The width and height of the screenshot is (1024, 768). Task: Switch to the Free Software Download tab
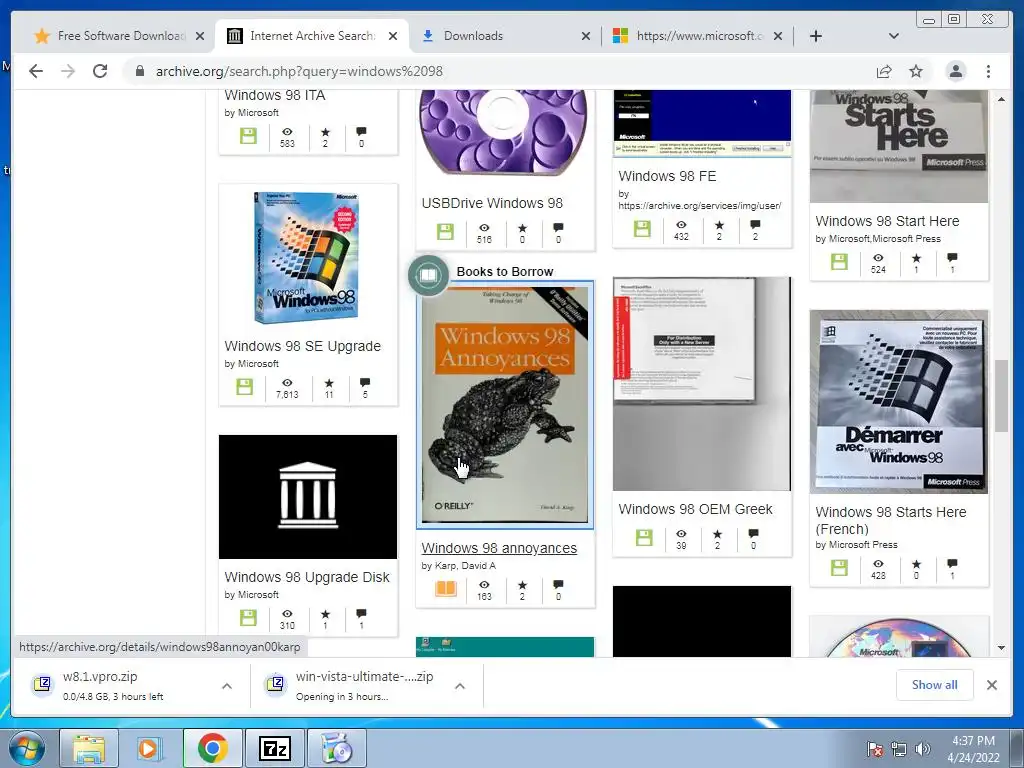121,36
